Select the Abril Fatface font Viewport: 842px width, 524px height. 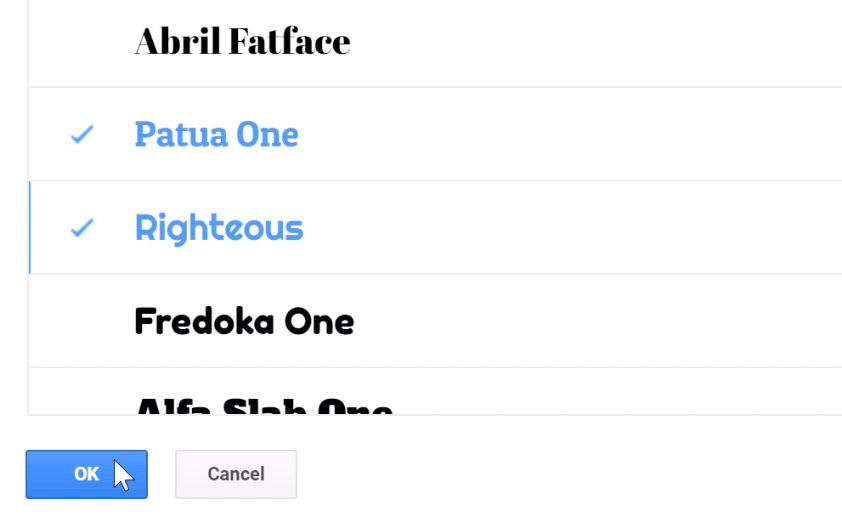242,42
